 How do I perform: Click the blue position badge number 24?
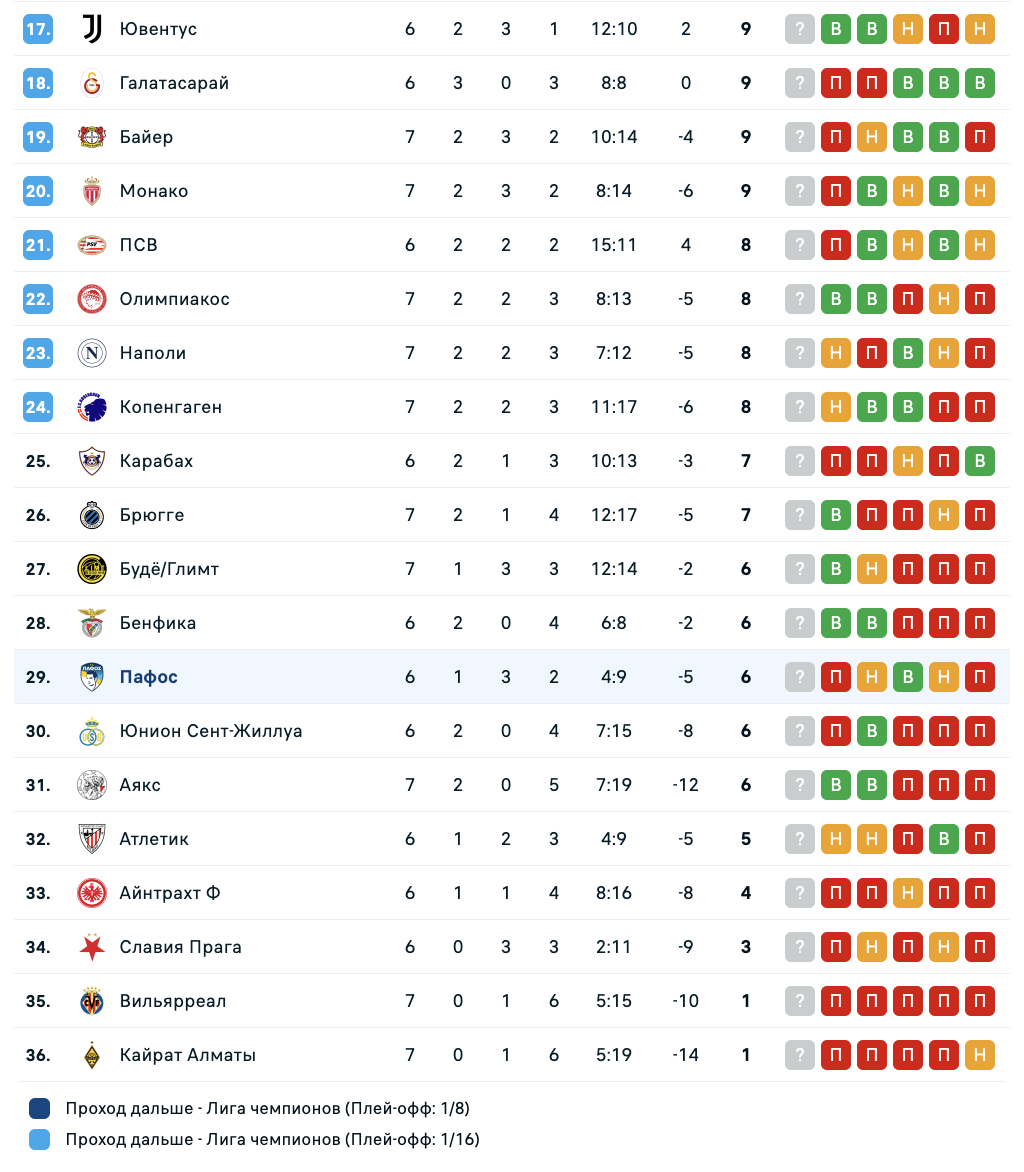tap(38, 407)
